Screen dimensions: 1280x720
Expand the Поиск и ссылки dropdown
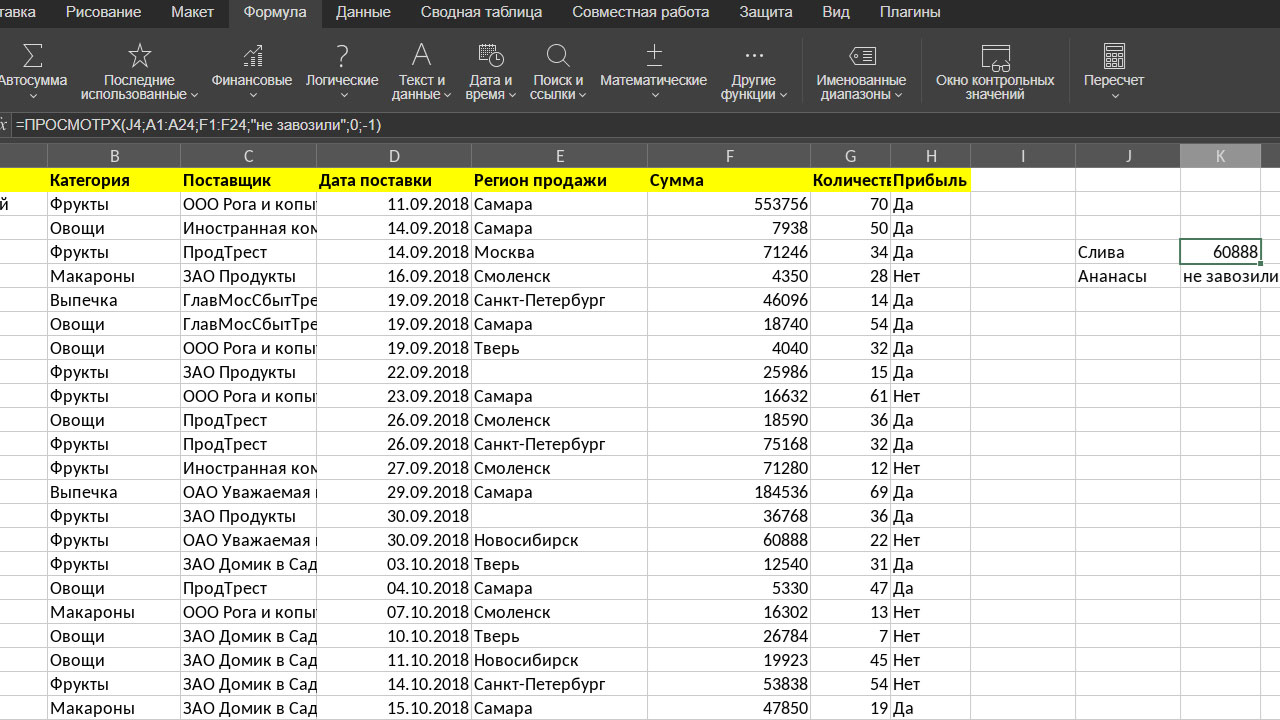click(583, 95)
